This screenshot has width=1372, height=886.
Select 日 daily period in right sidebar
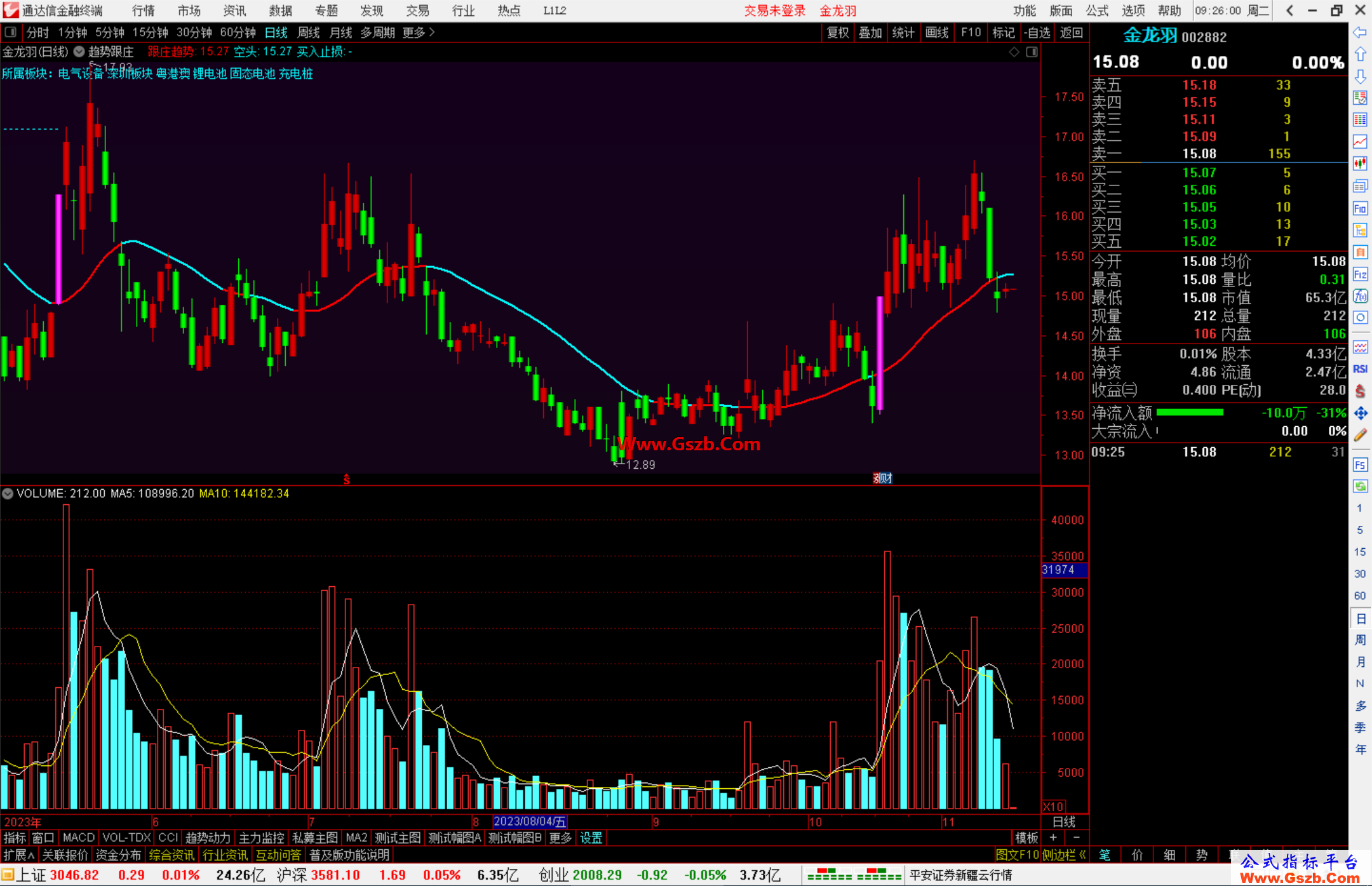pos(1360,619)
